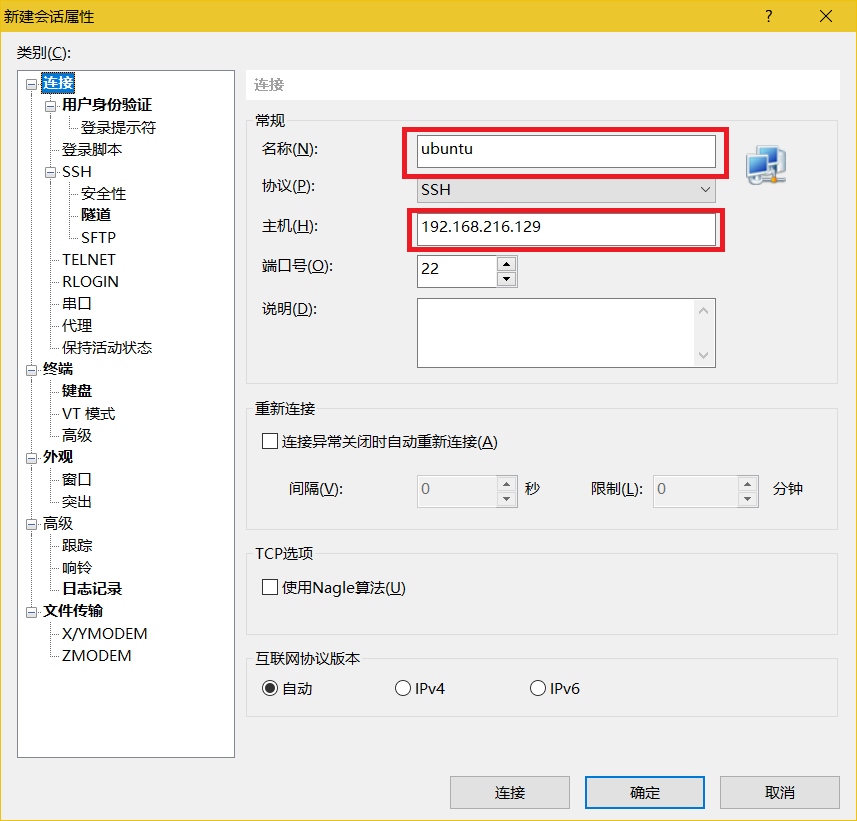Open 用户身份验证 settings in tree
Image resolution: width=857 pixels, height=821 pixels.
click(x=107, y=105)
